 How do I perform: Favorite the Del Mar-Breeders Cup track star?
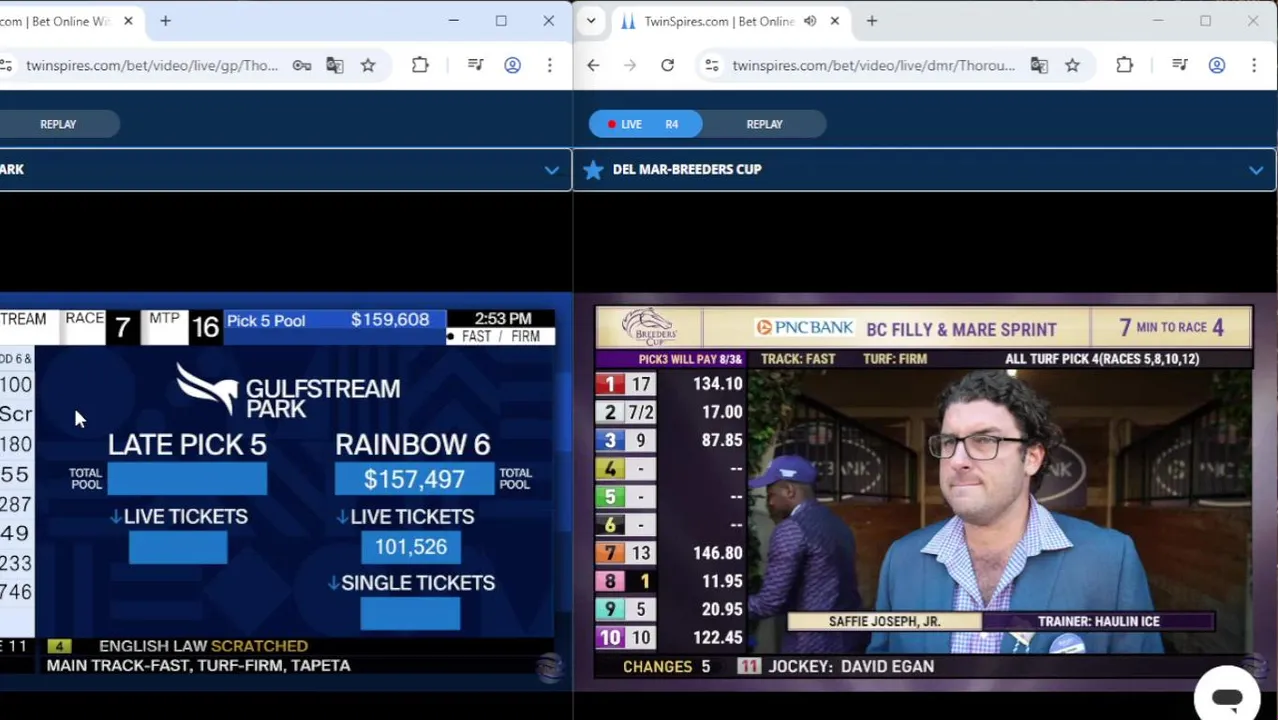click(x=593, y=170)
